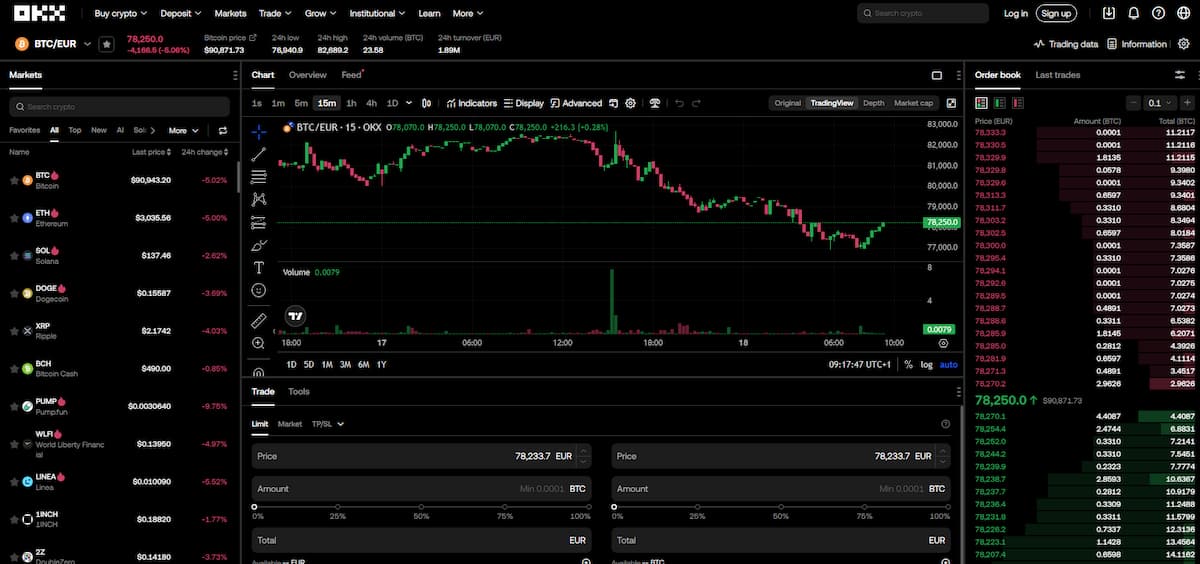This screenshot has height=564, width=1200.
Task: Show order book buy orders only
Action: click(x=998, y=103)
